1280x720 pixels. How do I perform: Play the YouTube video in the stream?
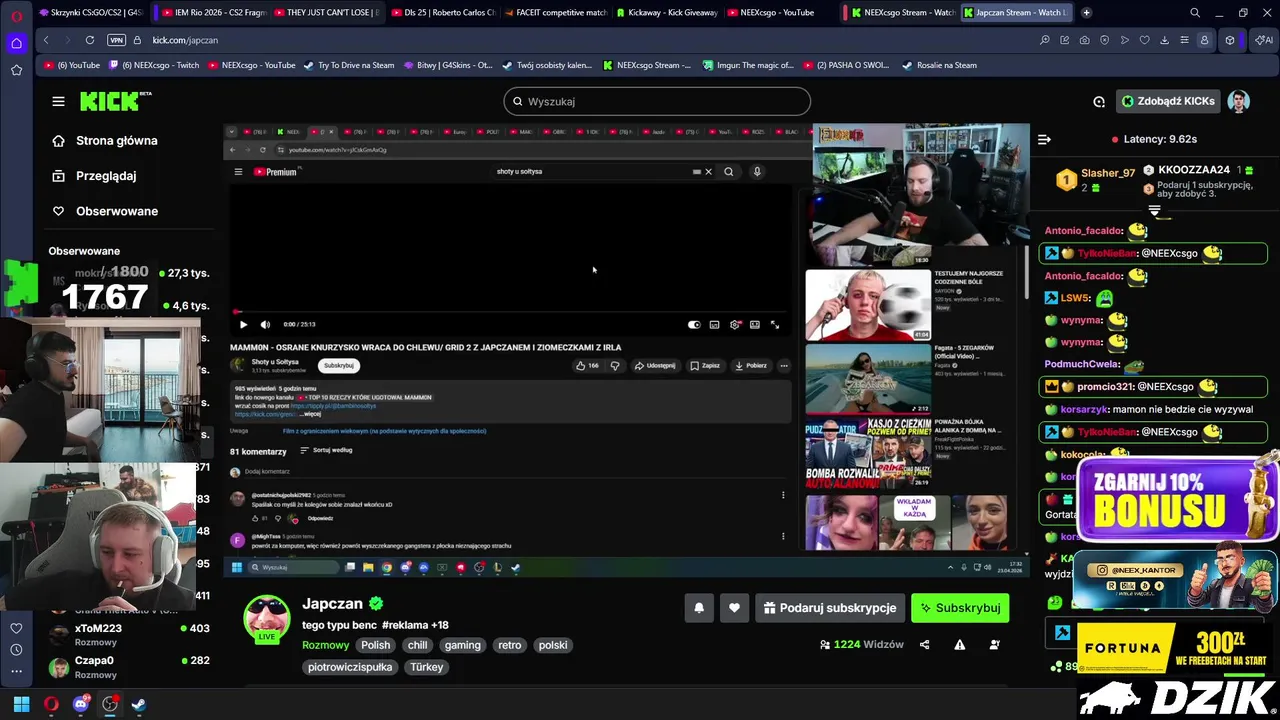pos(243,324)
